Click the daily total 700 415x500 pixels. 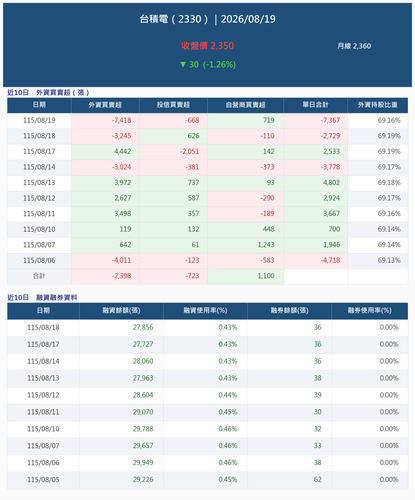pos(334,229)
